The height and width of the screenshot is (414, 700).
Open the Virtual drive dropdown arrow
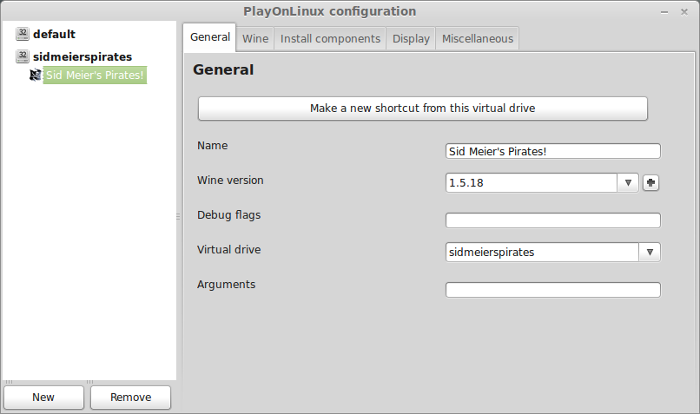pos(650,252)
